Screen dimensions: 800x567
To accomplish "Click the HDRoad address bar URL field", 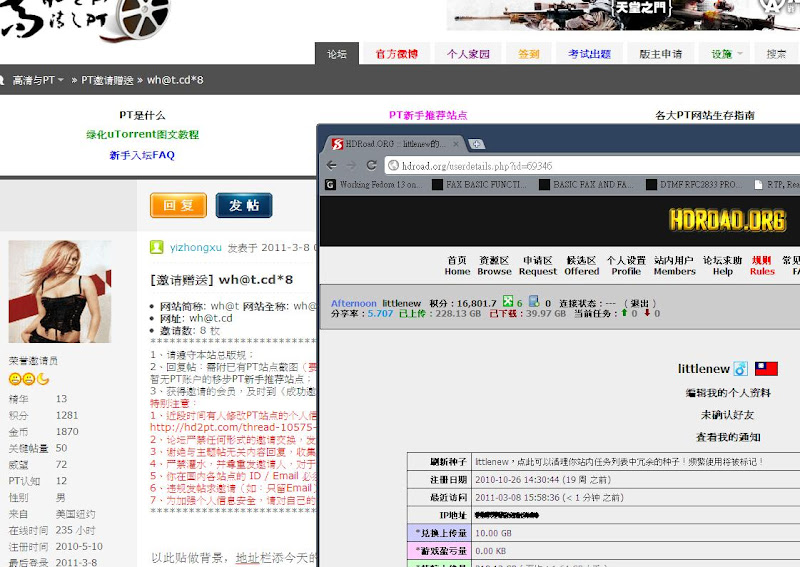I will click(592, 165).
